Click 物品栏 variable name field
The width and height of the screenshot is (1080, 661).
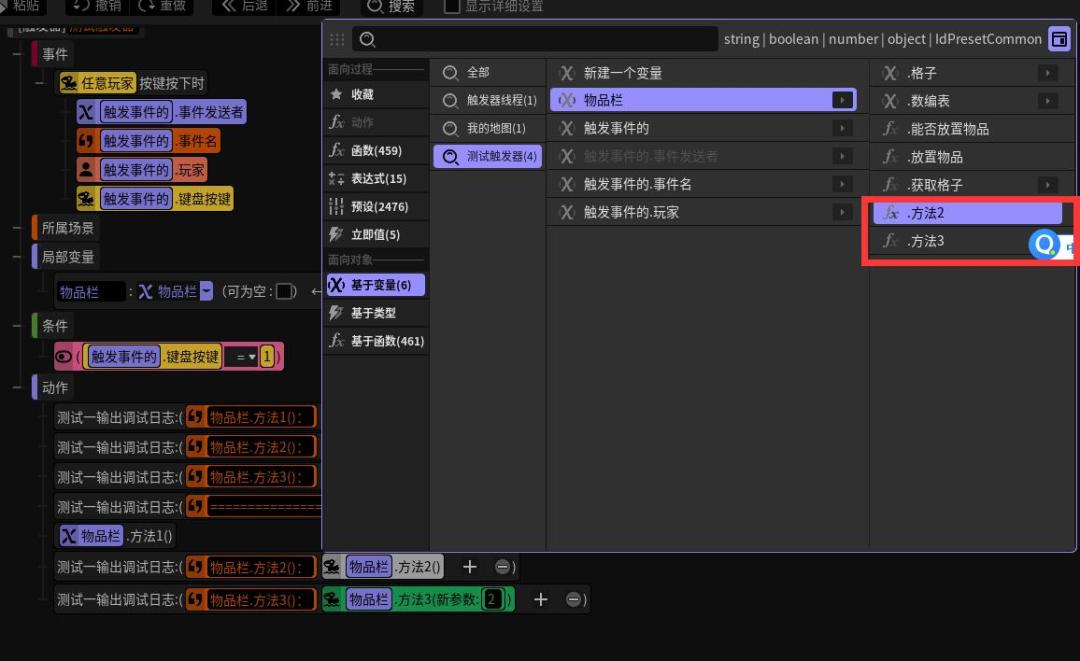(91, 292)
